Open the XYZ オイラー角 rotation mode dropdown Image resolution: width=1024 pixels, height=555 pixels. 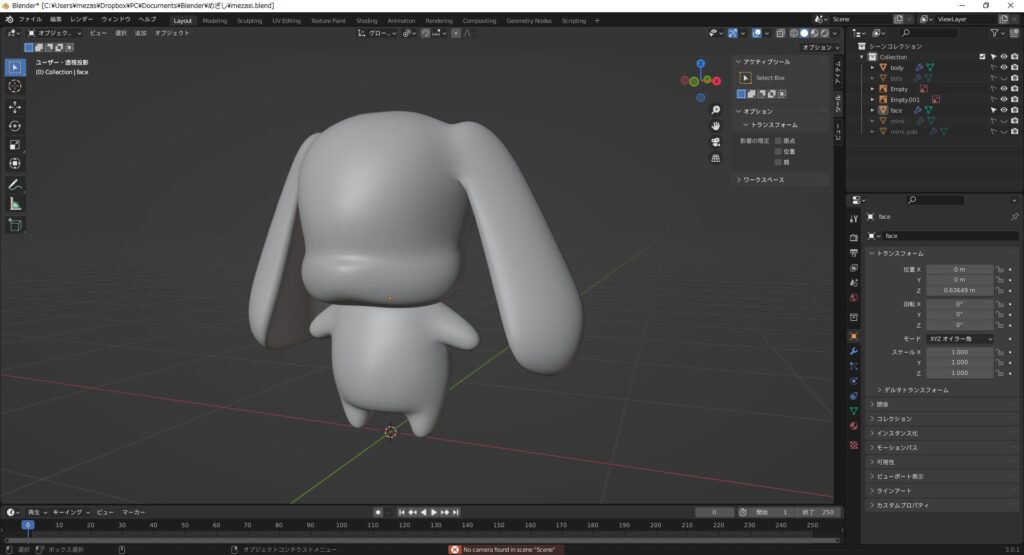click(960, 339)
